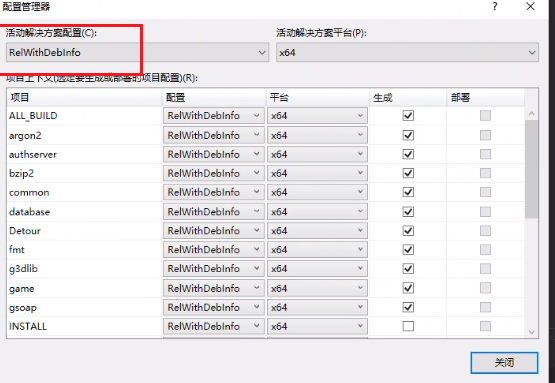
Task: Select the Detour project name
Action: [x=25, y=231]
